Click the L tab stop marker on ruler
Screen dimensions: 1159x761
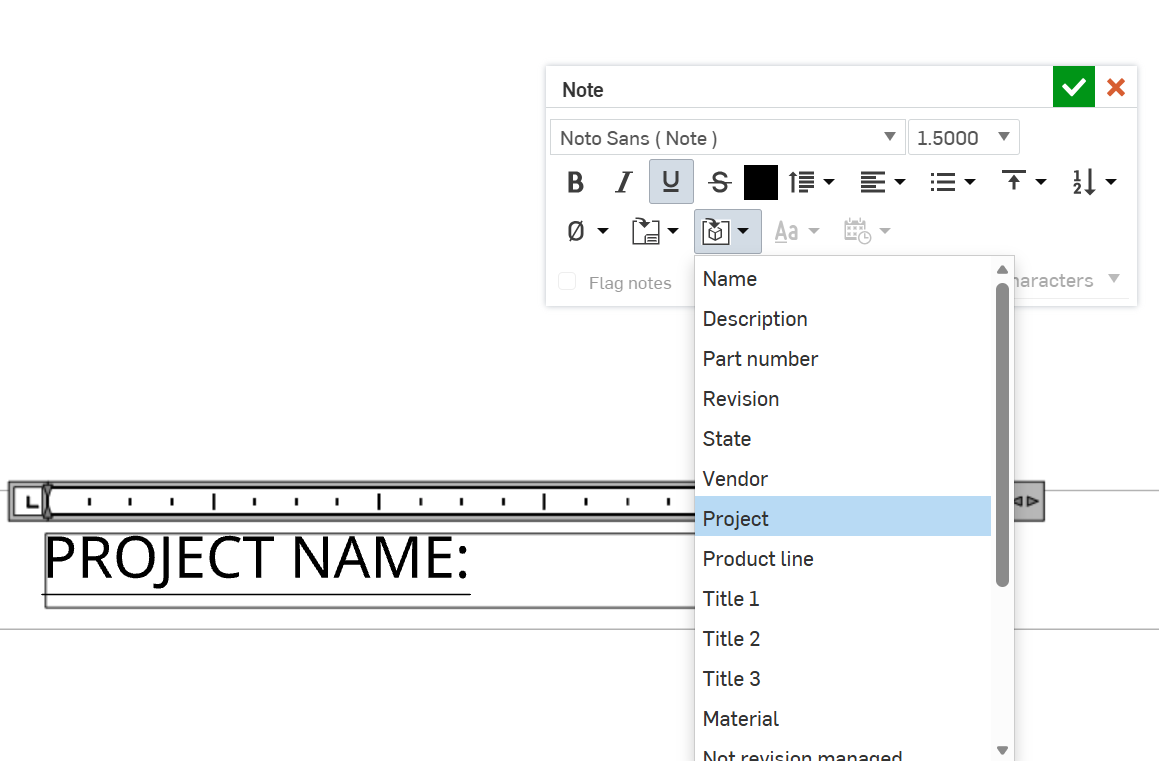coord(30,502)
